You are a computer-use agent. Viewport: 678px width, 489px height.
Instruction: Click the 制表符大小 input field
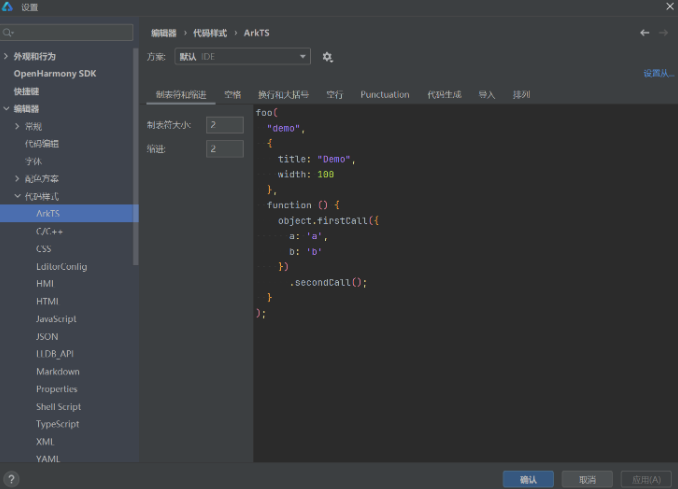[x=225, y=125]
